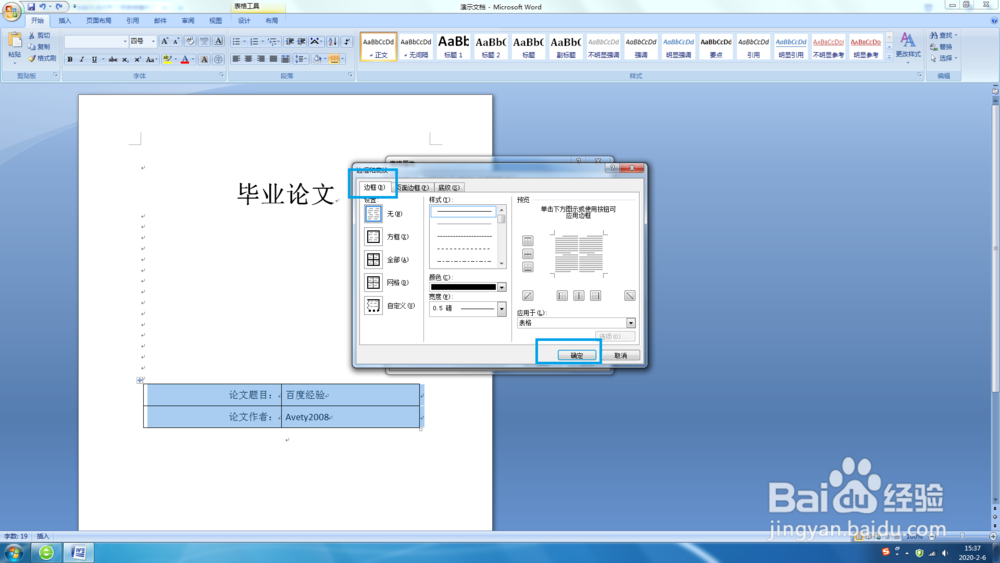Click the Grow Font button
The width and height of the screenshot is (1000, 563).
coord(165,41)
